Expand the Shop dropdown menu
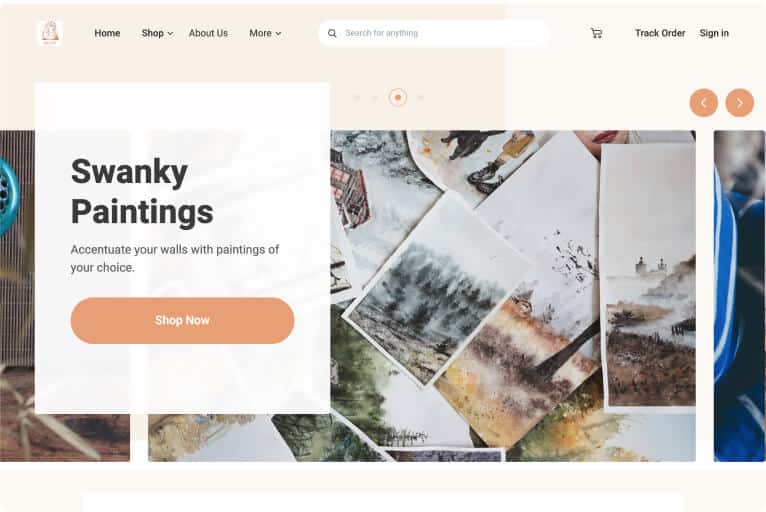Image resolution: width=766 pixels, height=512 pixels. pos(157,33)
